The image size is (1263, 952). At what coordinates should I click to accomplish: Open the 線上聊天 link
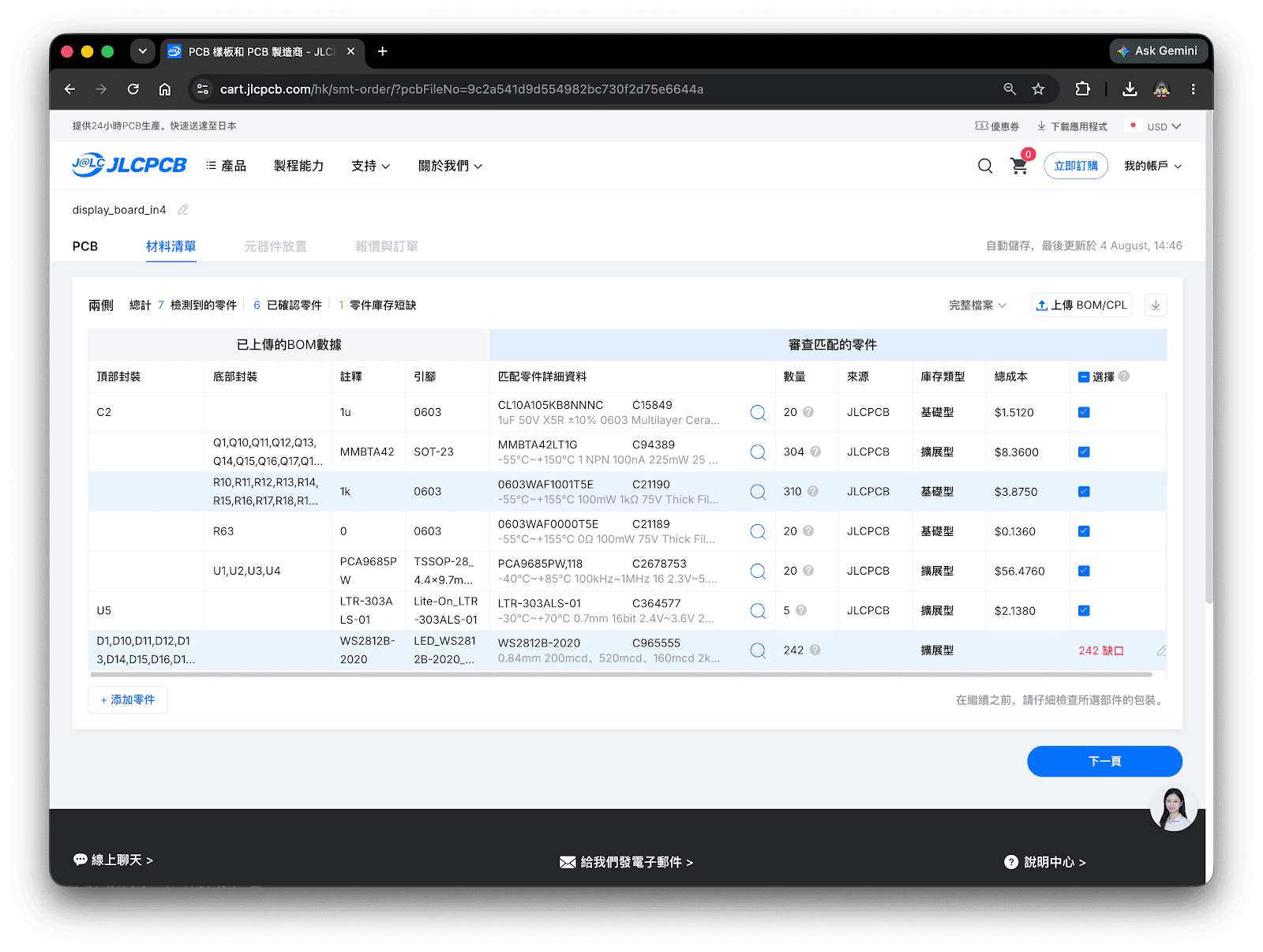point(113,860)
